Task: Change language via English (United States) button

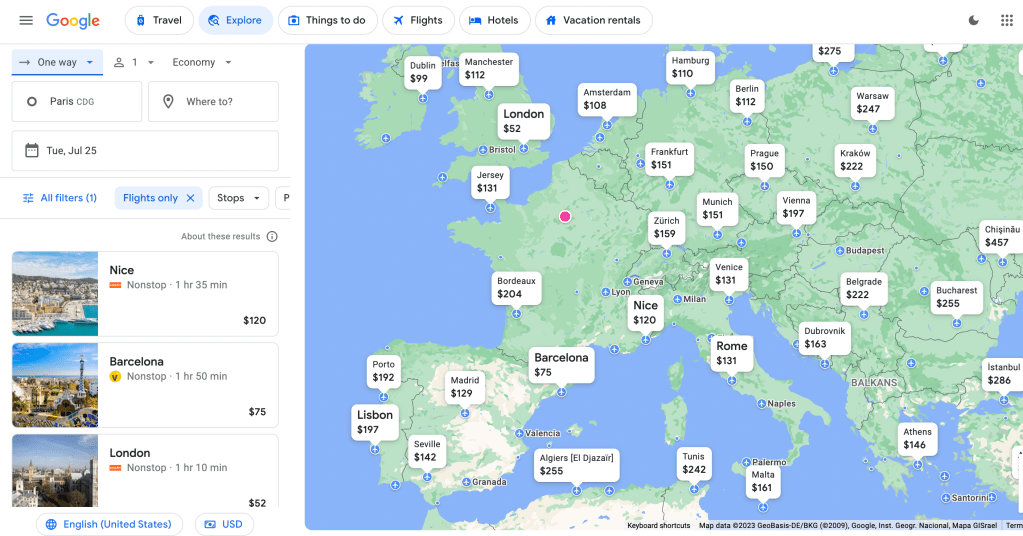Action: click(x=110, y=524)
